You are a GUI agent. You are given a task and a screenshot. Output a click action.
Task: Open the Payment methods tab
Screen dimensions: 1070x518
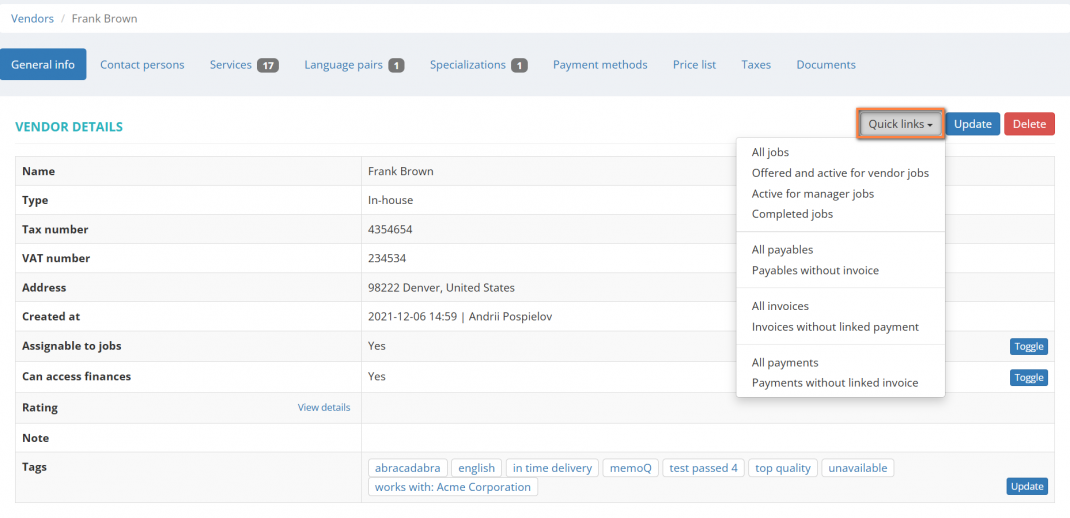tap(600, 65)
